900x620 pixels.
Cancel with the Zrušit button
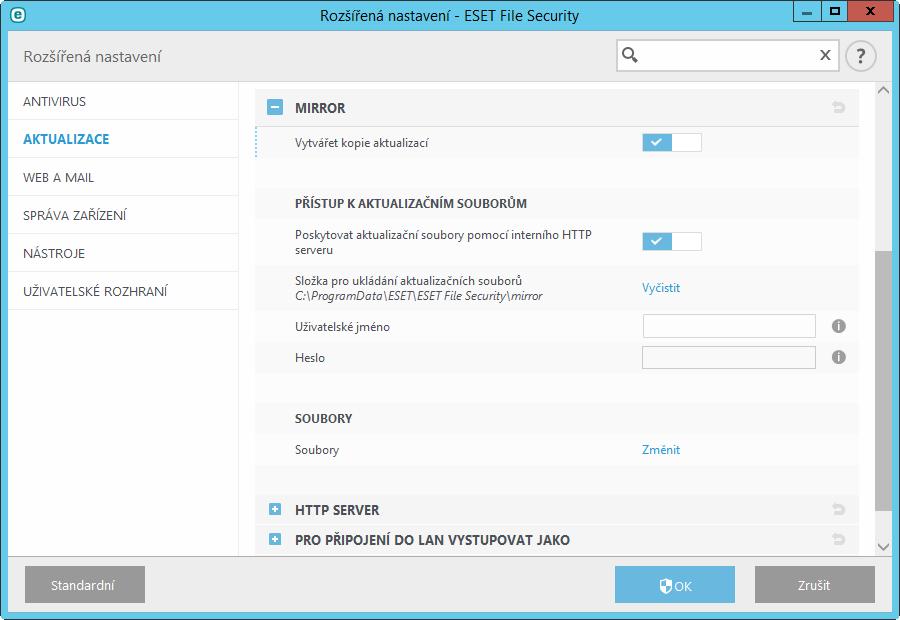point(814,584)
